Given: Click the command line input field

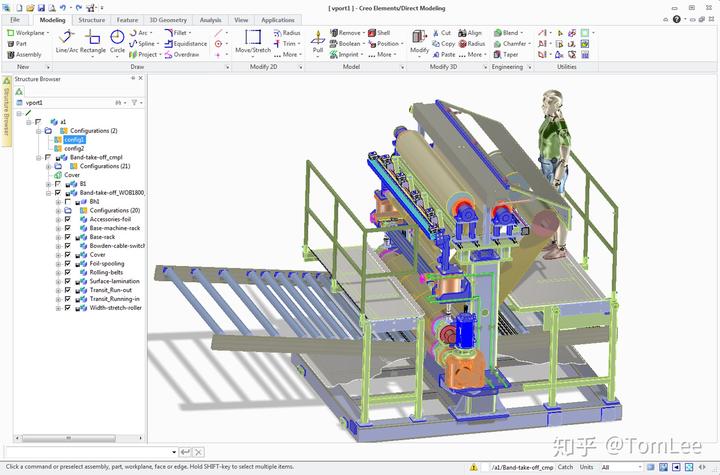Looking at the screenshot, I should pyautogui.click(x=89, y=452).
